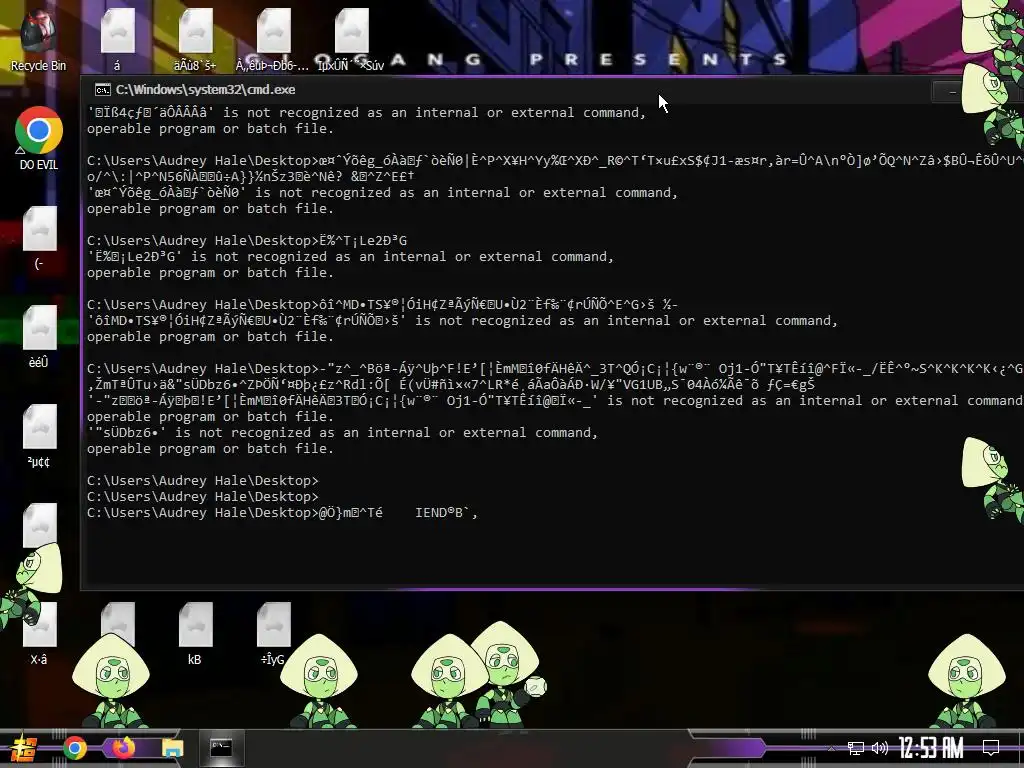This screenshot has height=768, width=1024.
Task: Select the desktop file named kB
Action: coord(195,633)
